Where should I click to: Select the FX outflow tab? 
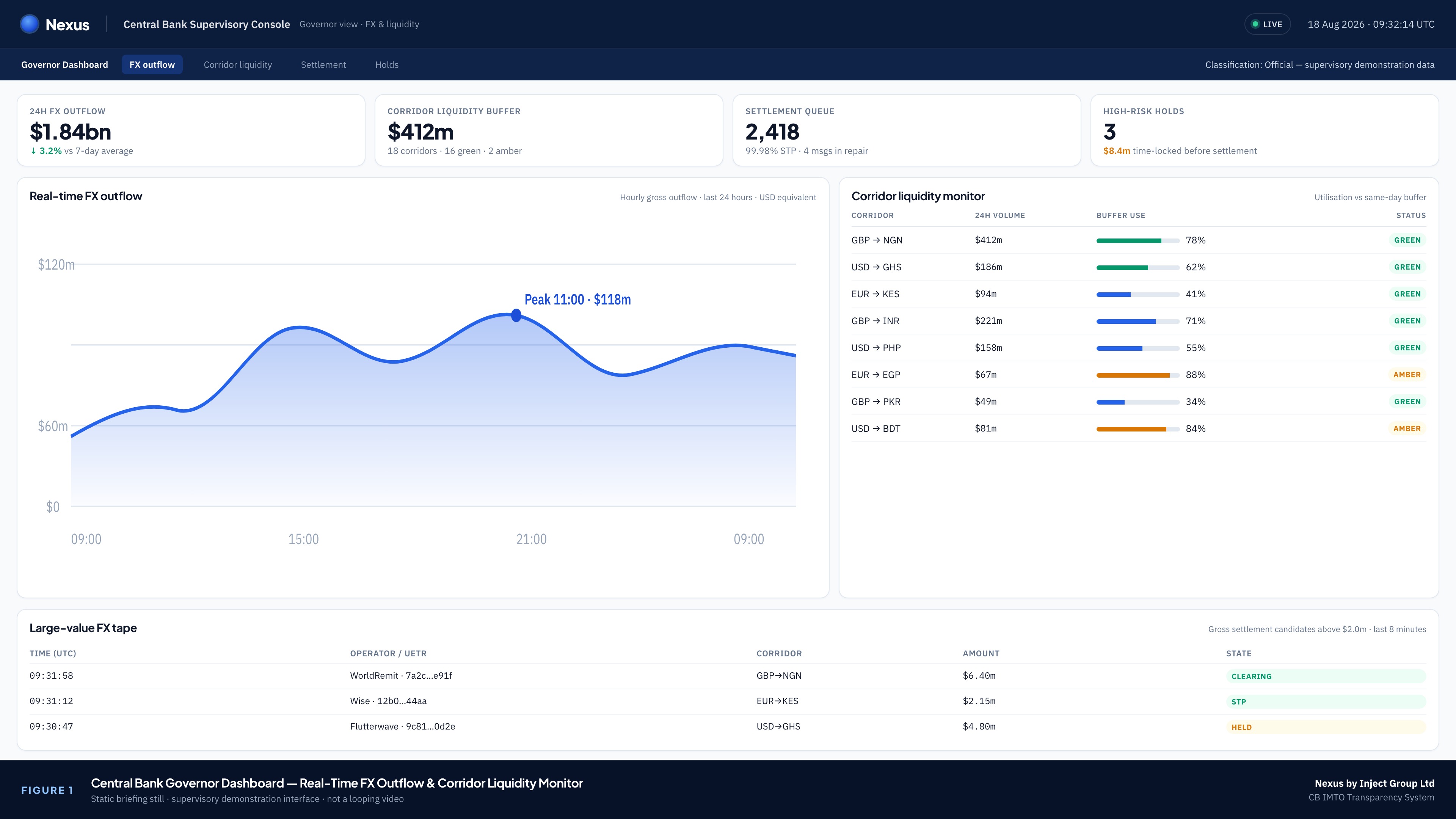pos(152,64)
